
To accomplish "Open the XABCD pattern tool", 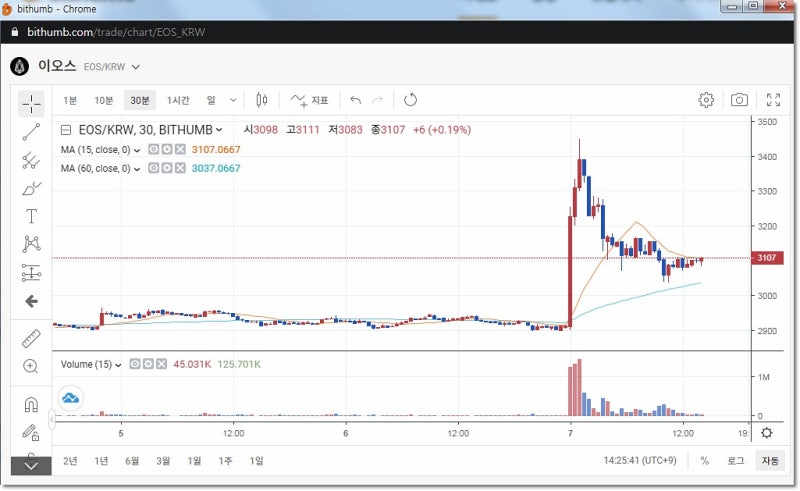I will 31,244.
